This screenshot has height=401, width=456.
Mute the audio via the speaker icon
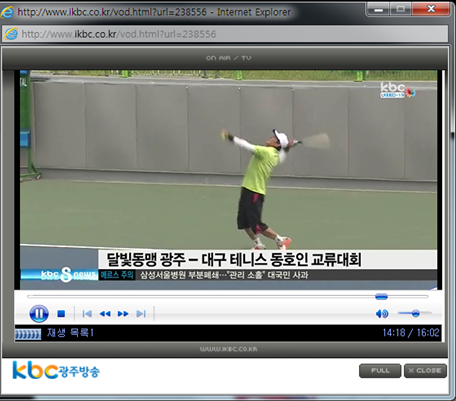point(382,314)
